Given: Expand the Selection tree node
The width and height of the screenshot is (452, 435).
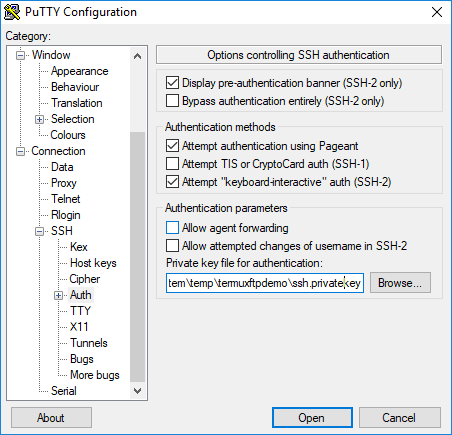Looking at the screenshot, I should pos(39,119).
